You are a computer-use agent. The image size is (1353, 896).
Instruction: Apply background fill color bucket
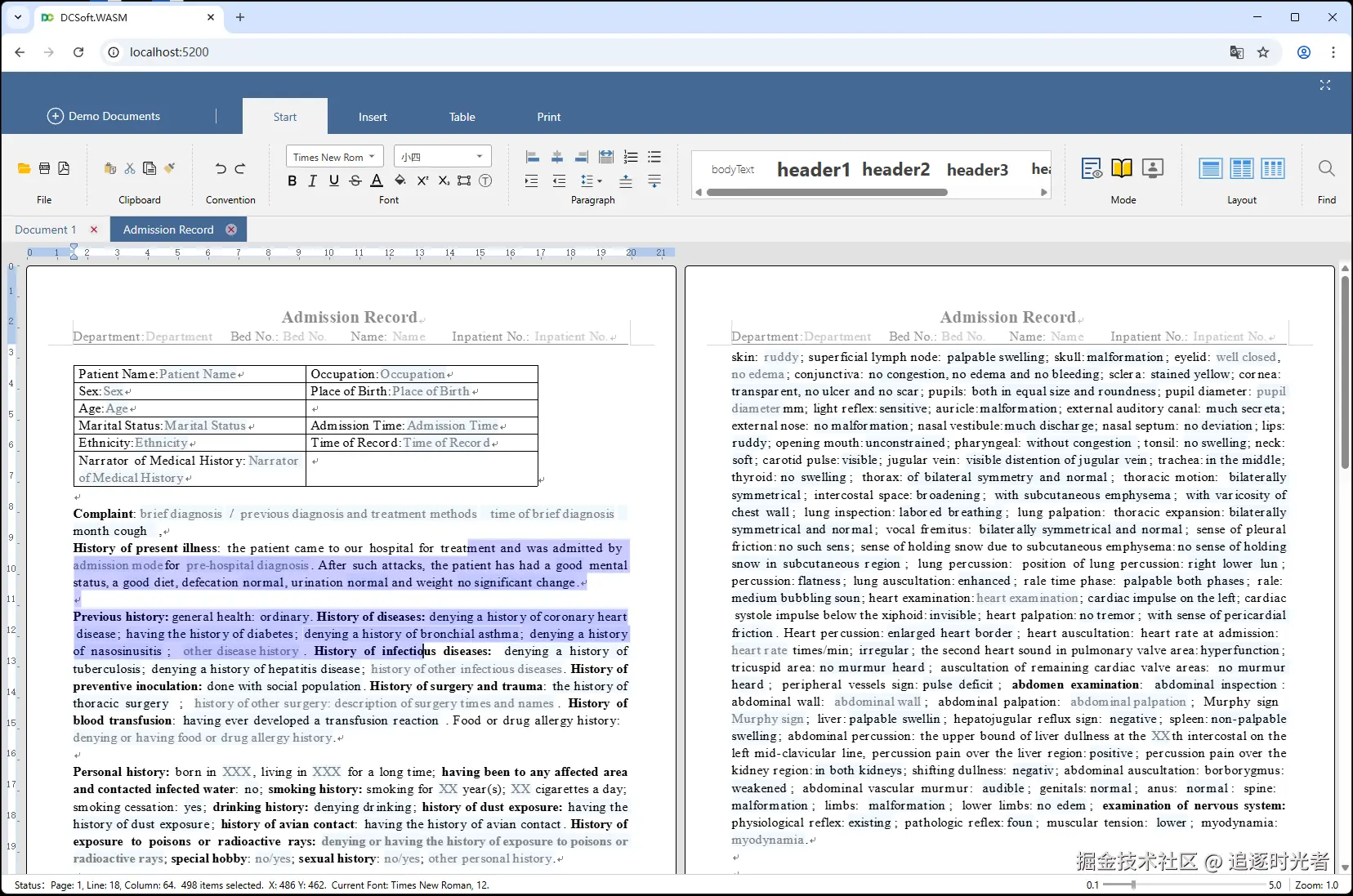tap(400, 181)
